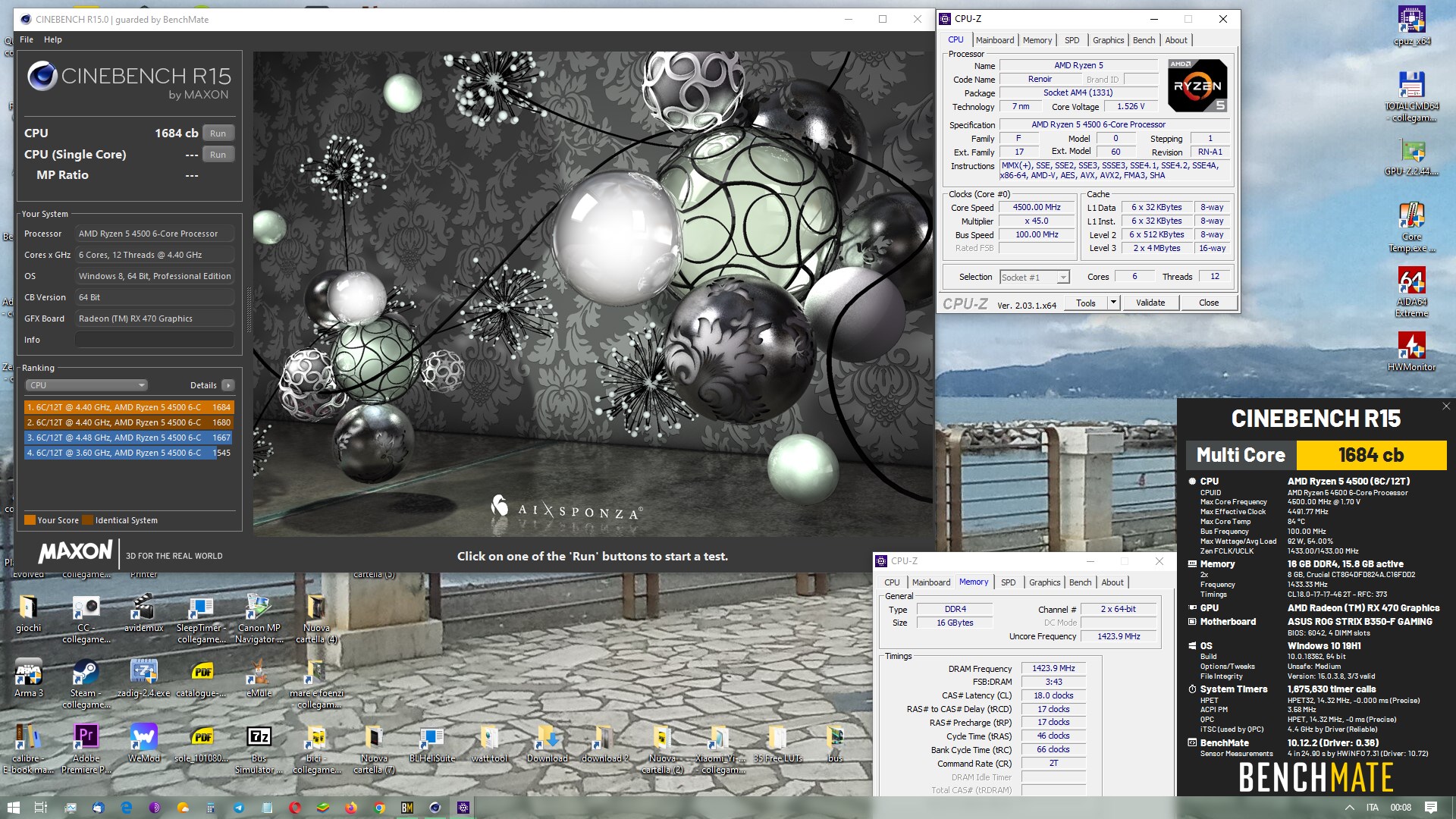Click the Validate button in CPU-Z
The height and width of the screenshot is (819, 1456).
tap(1150, 303)
